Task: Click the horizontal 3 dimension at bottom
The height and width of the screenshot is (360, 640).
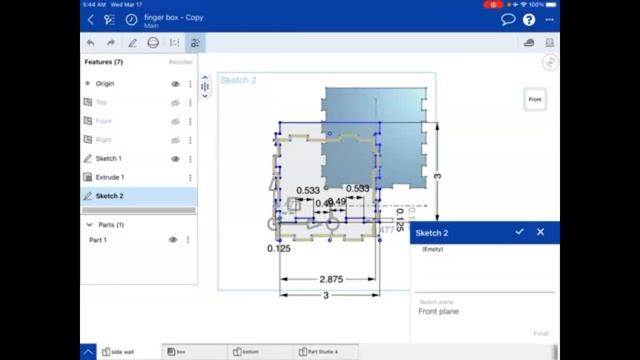Action: (x=326, y=296)
